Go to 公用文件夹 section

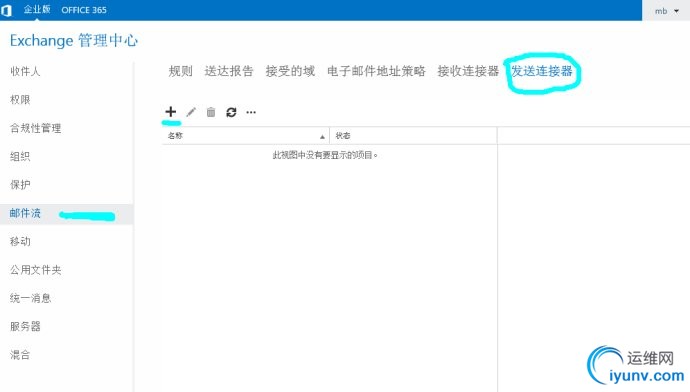click(35, 270)
